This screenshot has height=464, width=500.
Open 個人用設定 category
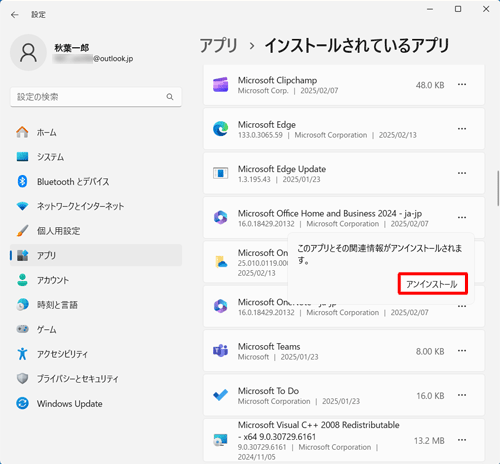click(96, 231)
